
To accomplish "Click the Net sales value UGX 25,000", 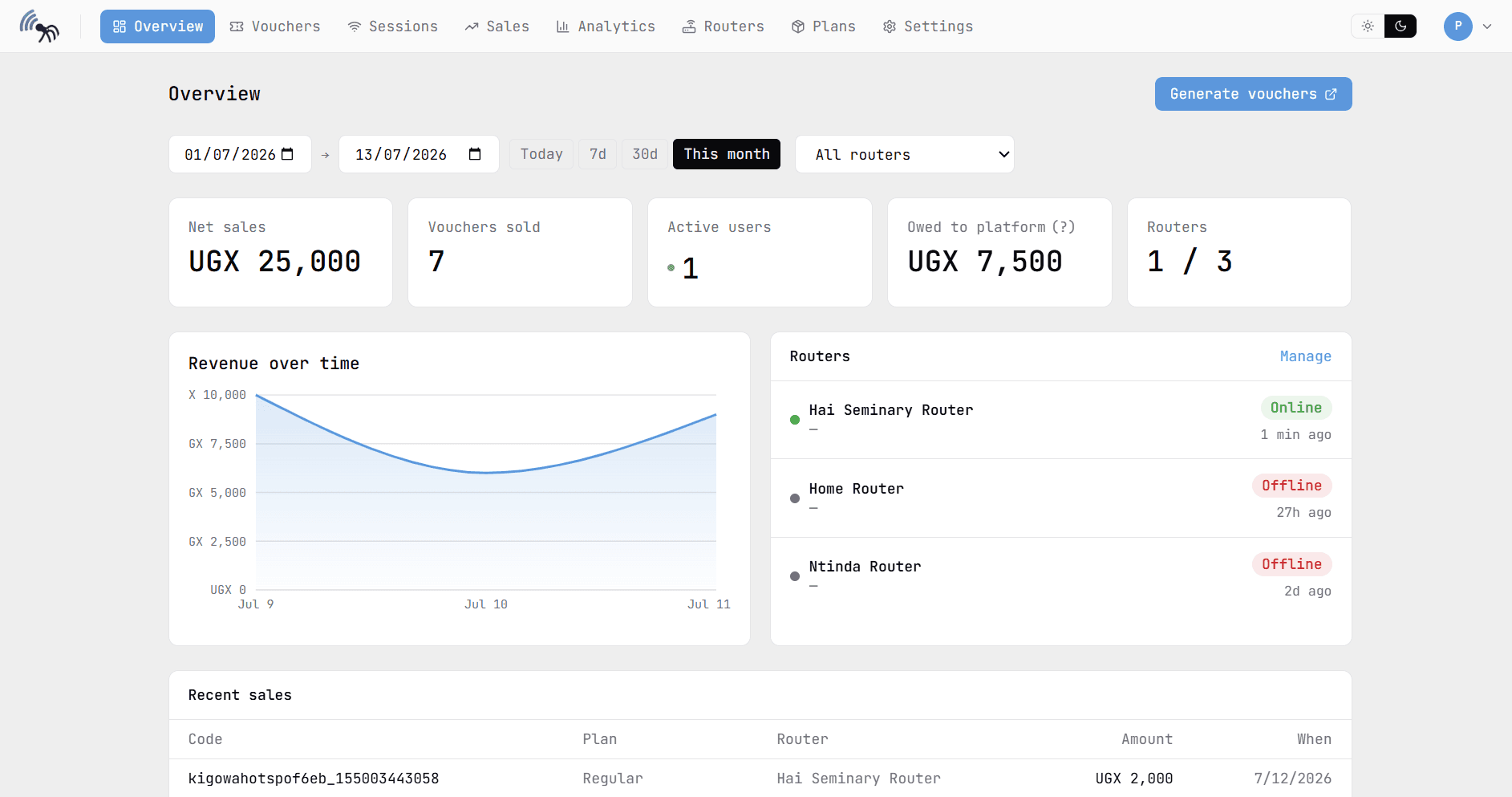I will pyautogui.click(x=275, y=262).
